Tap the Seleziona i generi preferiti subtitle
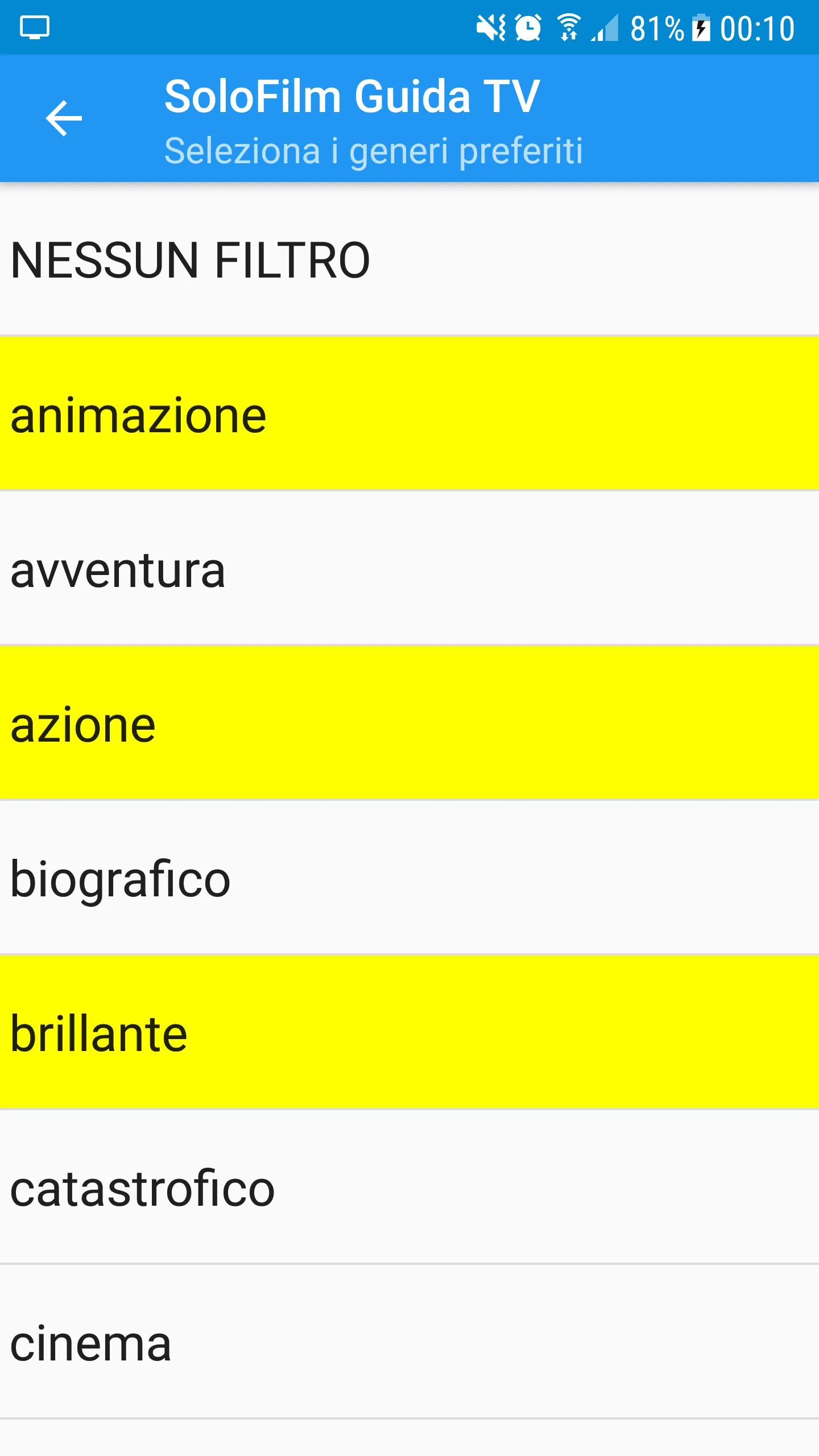819x1456 pixels. [374, 151]
